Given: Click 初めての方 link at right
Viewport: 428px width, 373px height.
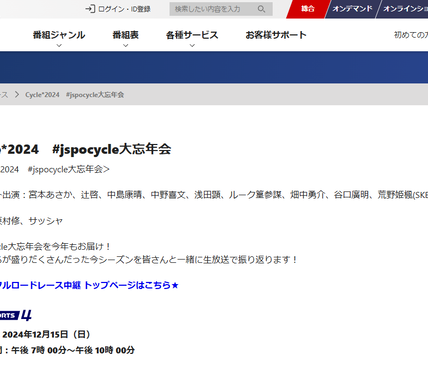Looking at the screenshot, I should (x=411, y=35).
